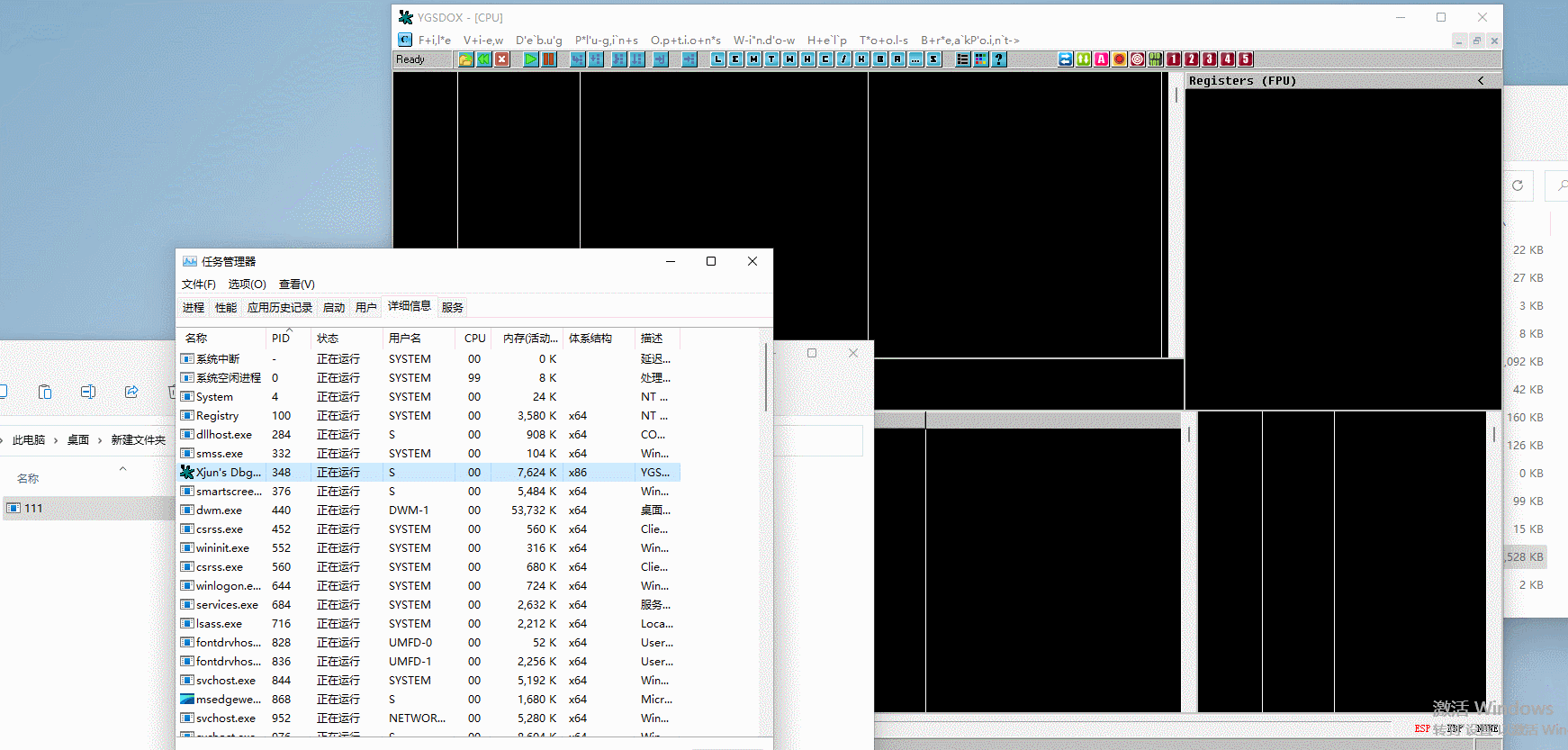Open the Plugins menu in YGSDOX
1568x750 pixels.
click(607, 40)
